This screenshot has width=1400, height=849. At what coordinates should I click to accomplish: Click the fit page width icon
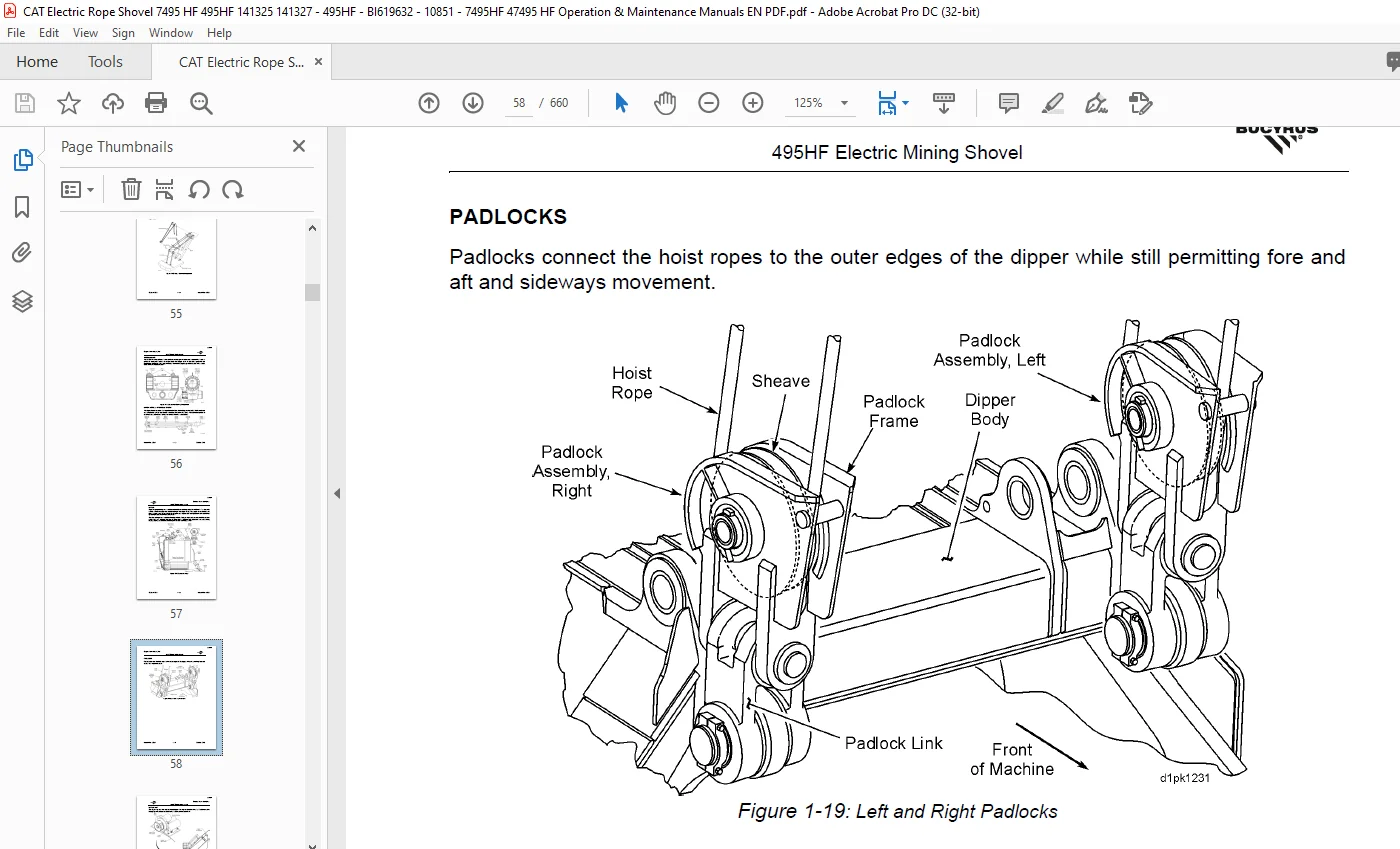(x=887, y=103)
